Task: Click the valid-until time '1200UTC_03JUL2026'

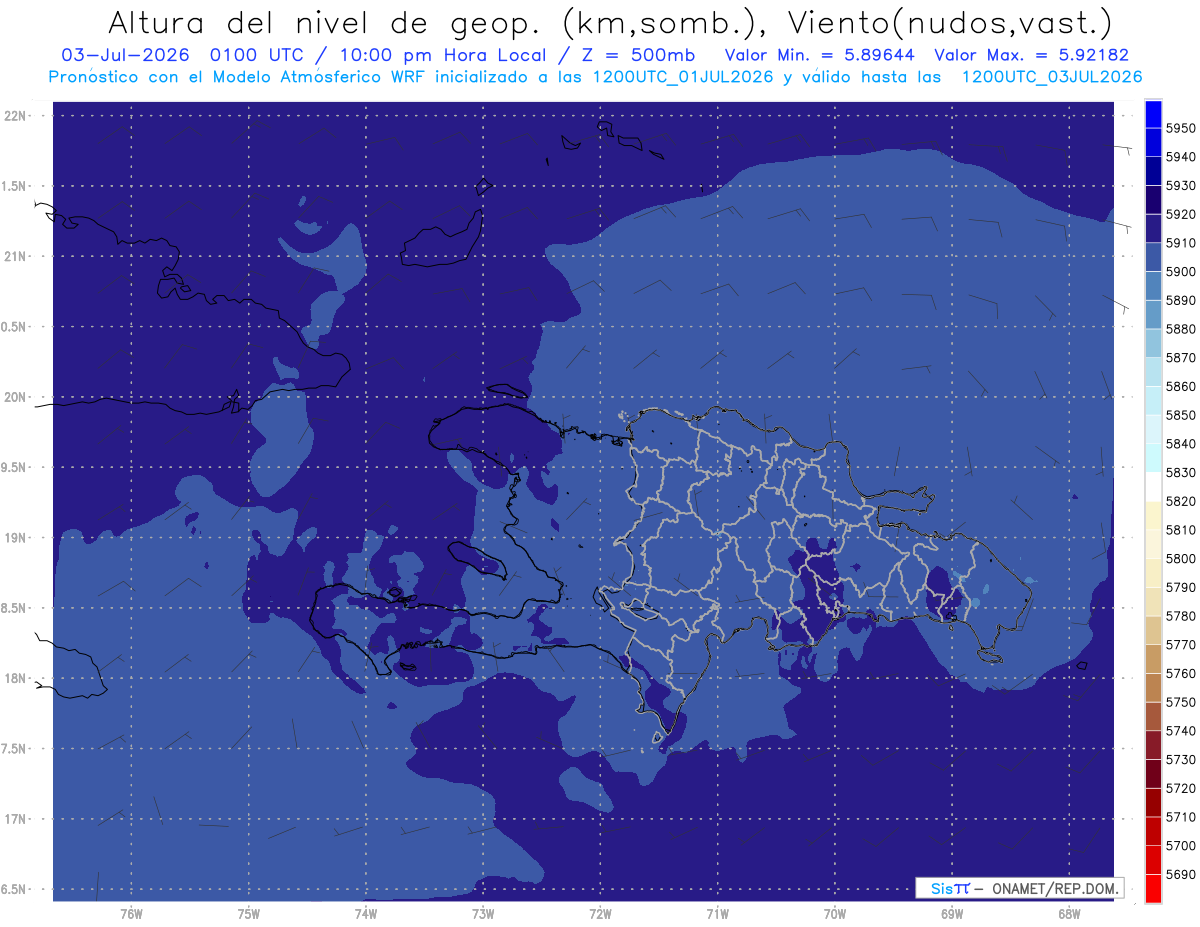Action: (1051, 77)
